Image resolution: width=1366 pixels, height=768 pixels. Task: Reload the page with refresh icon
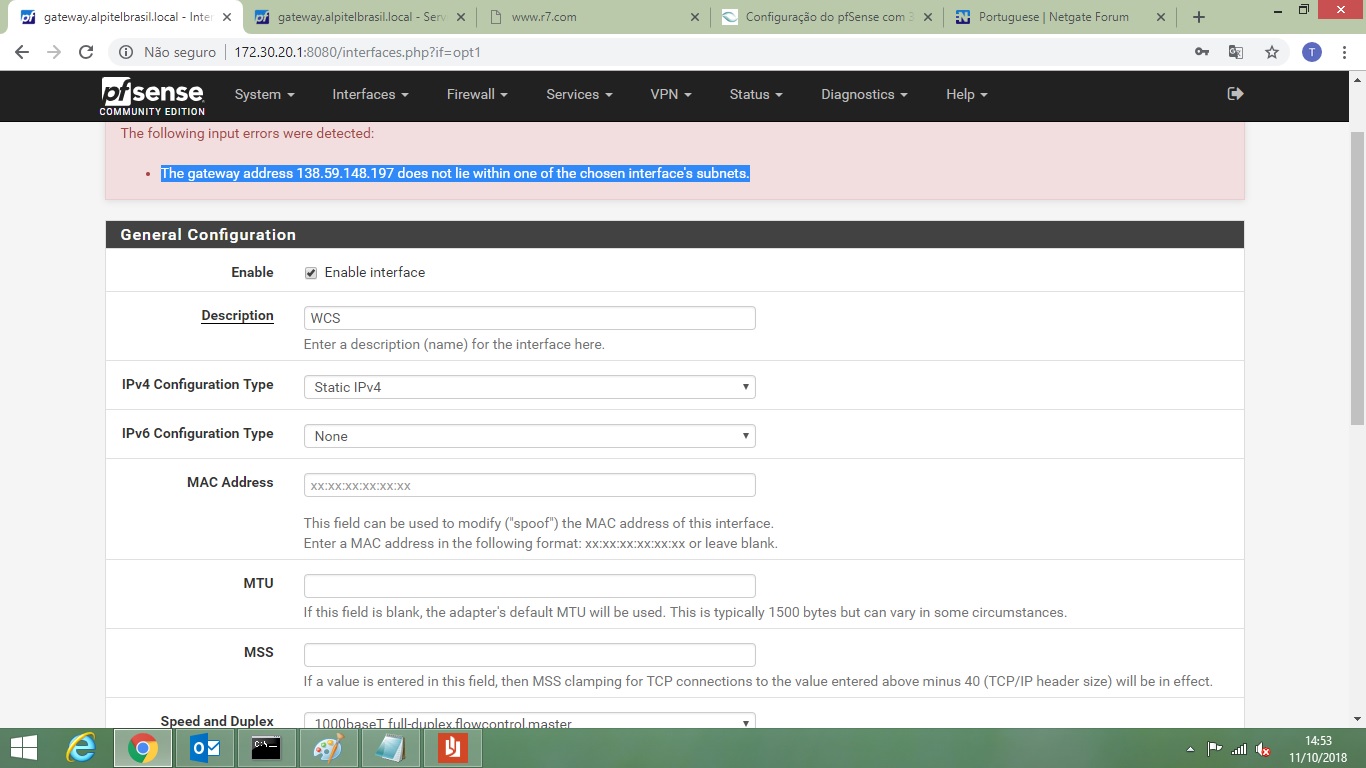click(86, 52)
